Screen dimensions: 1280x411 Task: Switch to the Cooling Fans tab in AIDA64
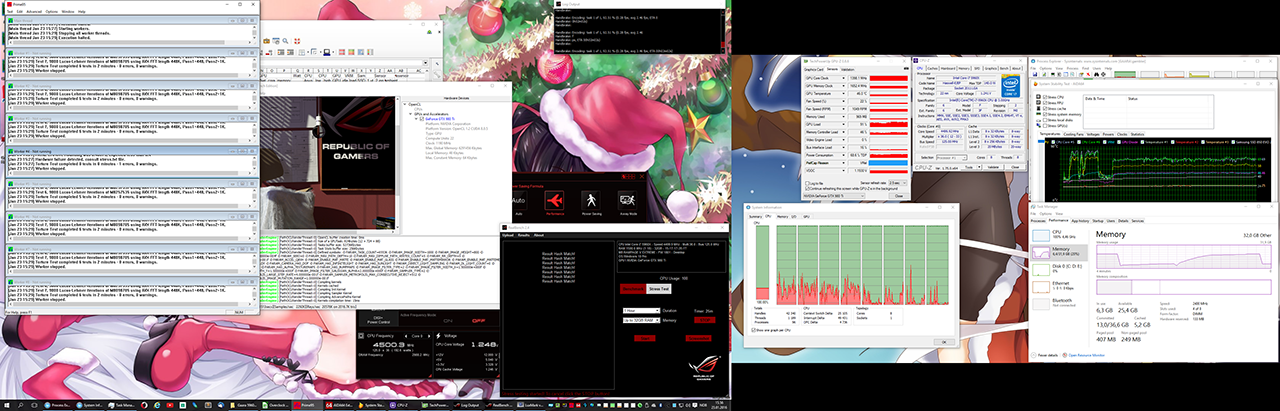1073,134
